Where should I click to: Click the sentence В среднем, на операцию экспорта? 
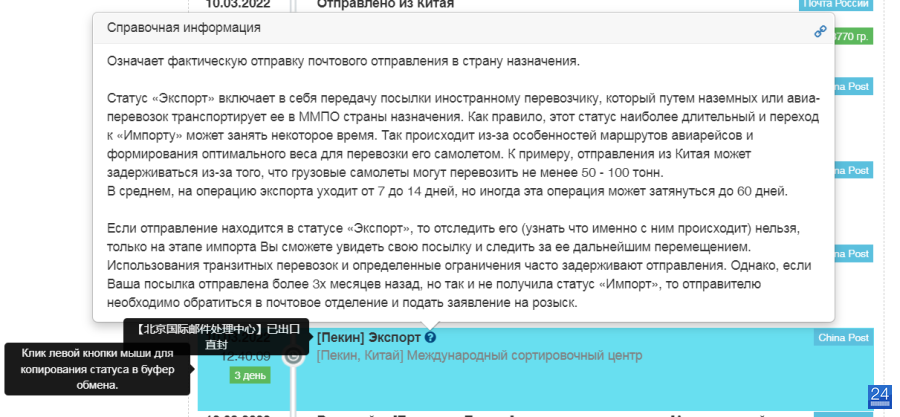click(448, 192)
